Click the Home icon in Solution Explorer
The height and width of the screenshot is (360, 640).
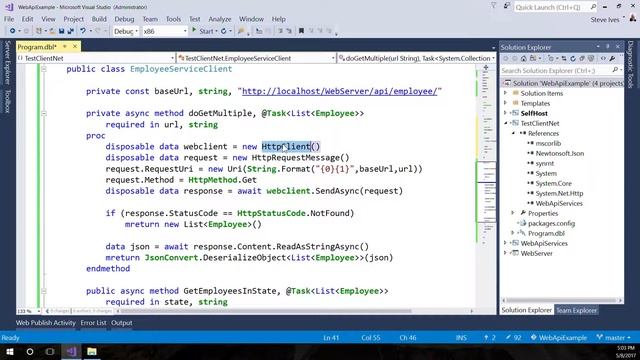click(x=524, y=59)
